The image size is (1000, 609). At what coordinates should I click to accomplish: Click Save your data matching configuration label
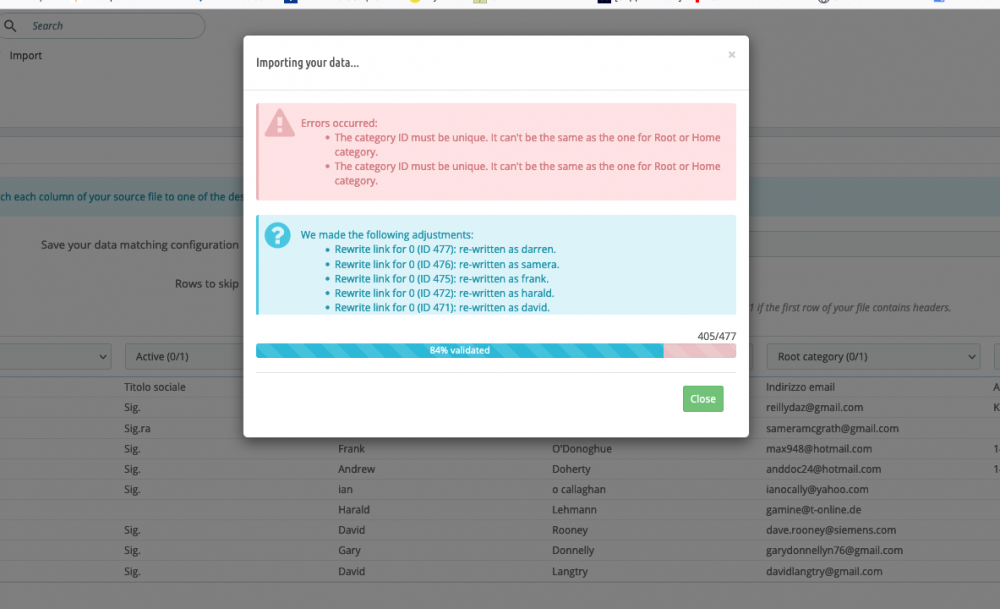pyautogui.click(x=140, y=245)
